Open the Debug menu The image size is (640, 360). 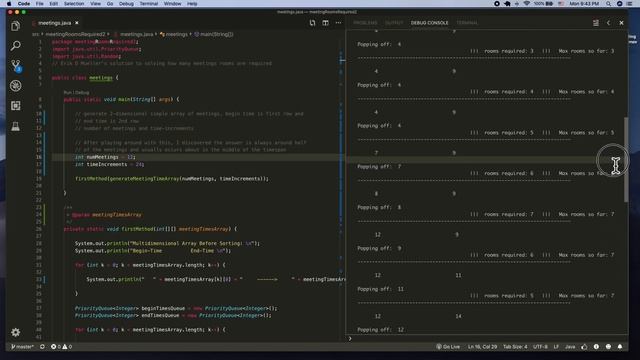(126, 4)
